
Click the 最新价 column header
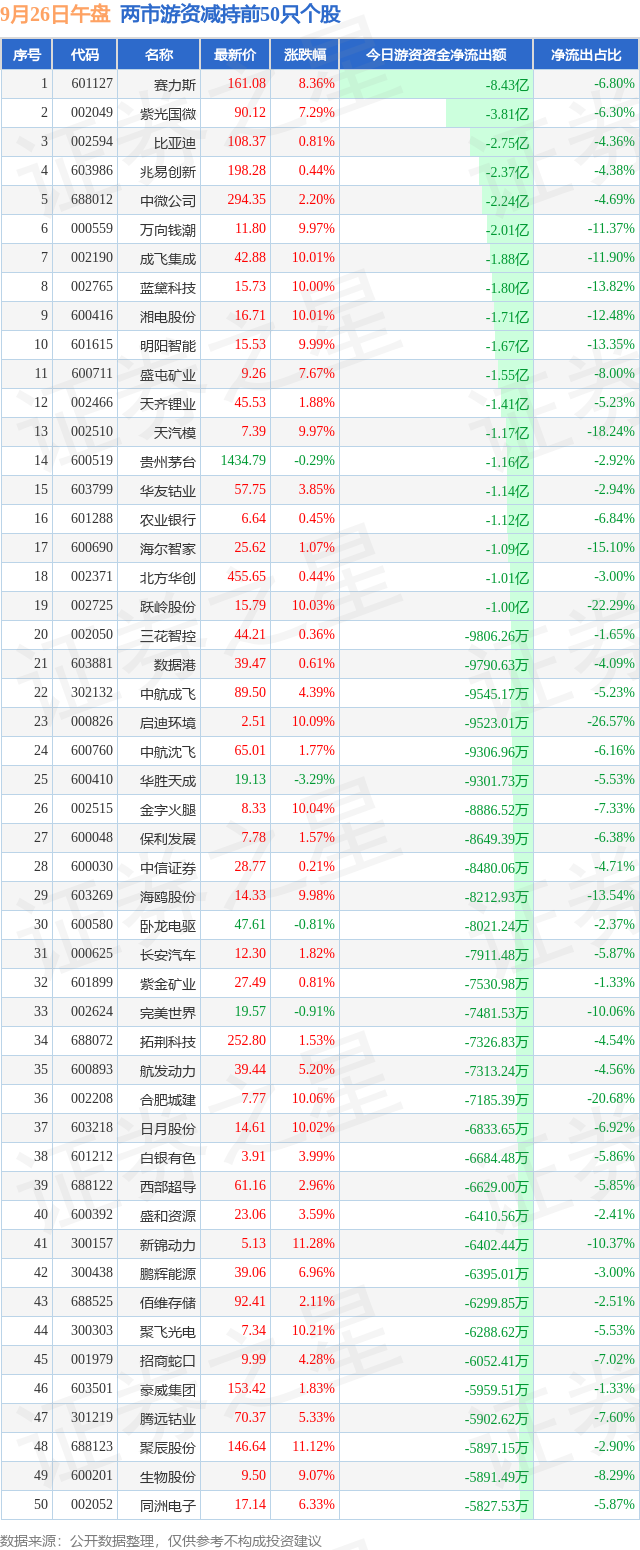pyautogui.click(x=235, y=55)
